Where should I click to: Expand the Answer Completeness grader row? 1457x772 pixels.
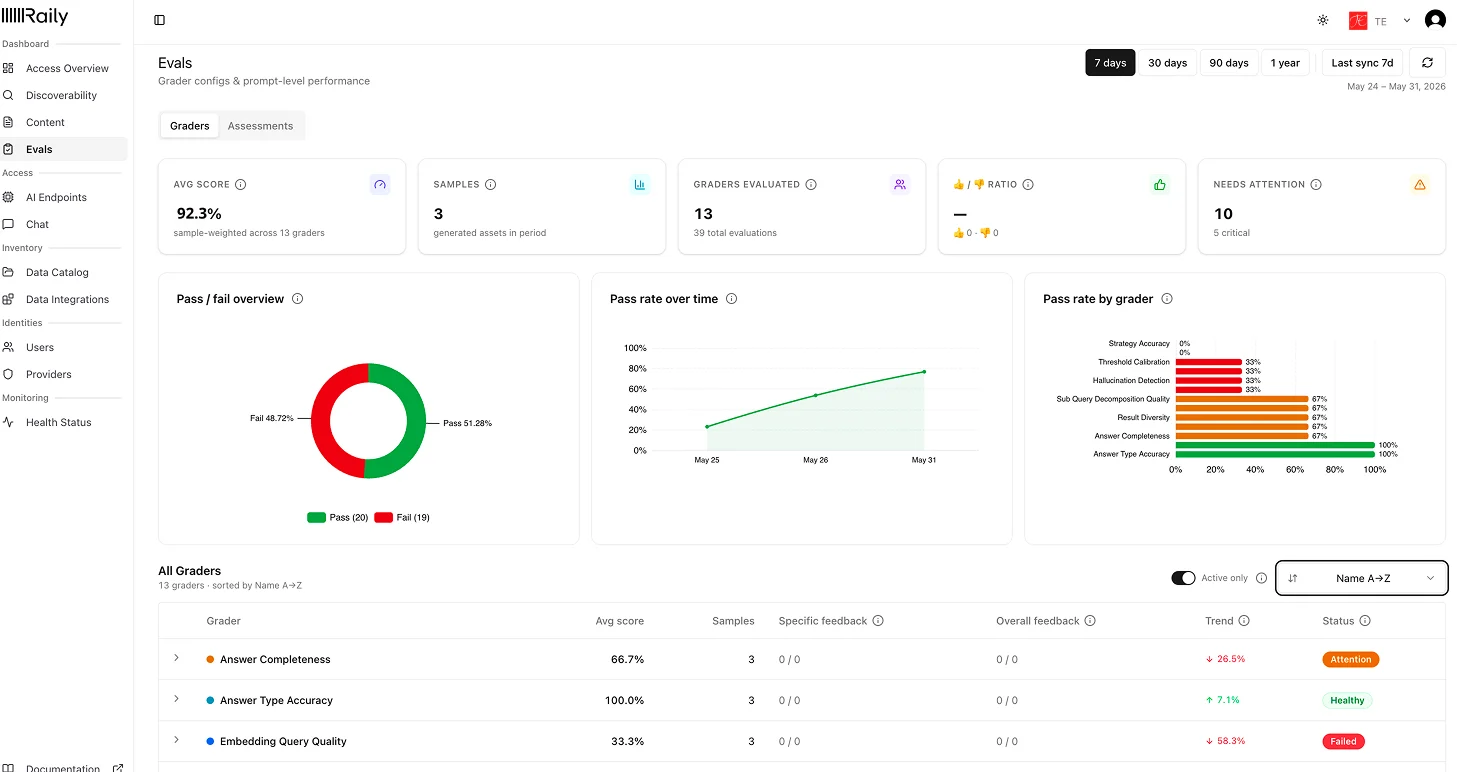tap(176, 658)
